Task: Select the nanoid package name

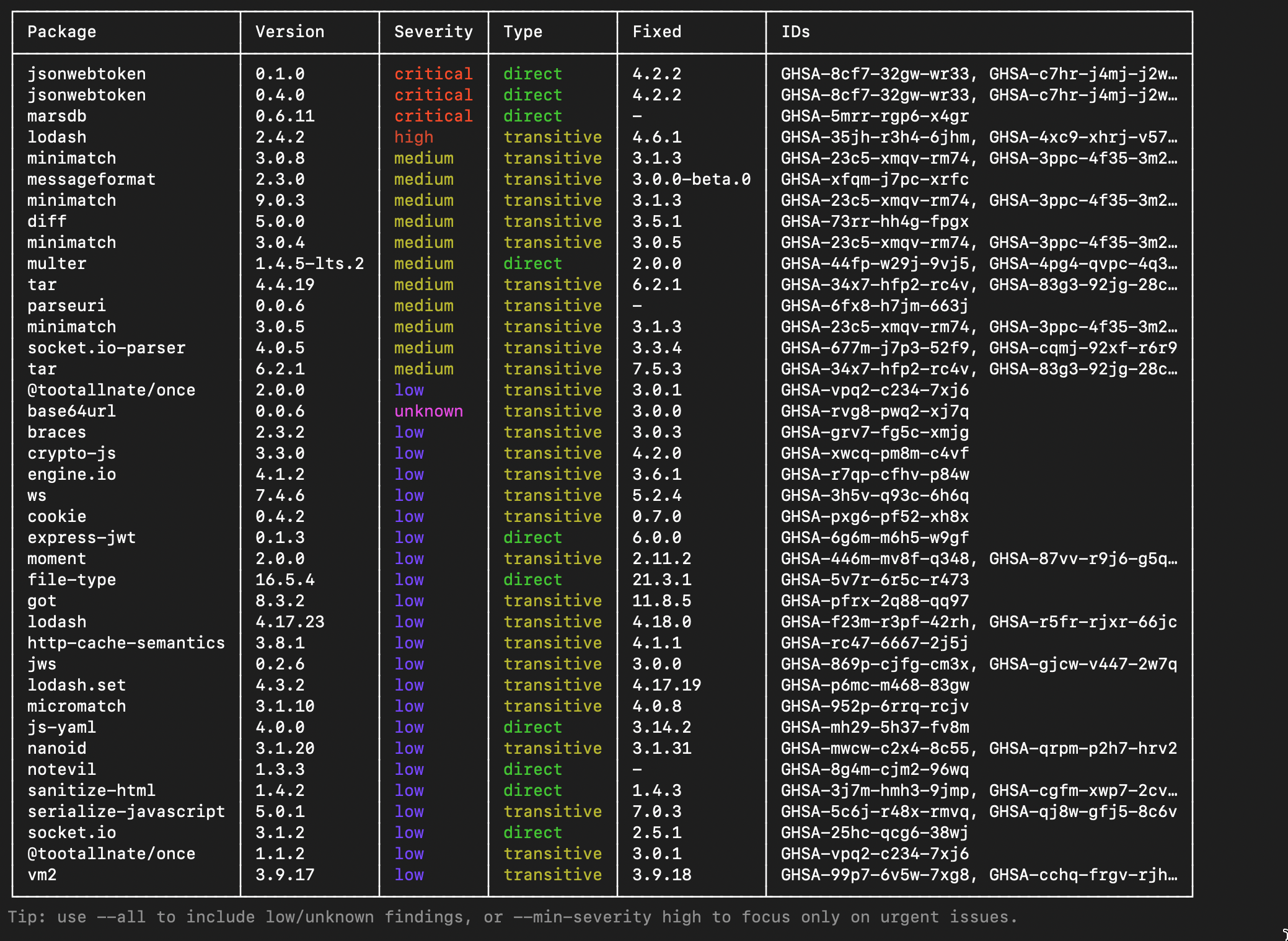Action: (x=57, y=748)
